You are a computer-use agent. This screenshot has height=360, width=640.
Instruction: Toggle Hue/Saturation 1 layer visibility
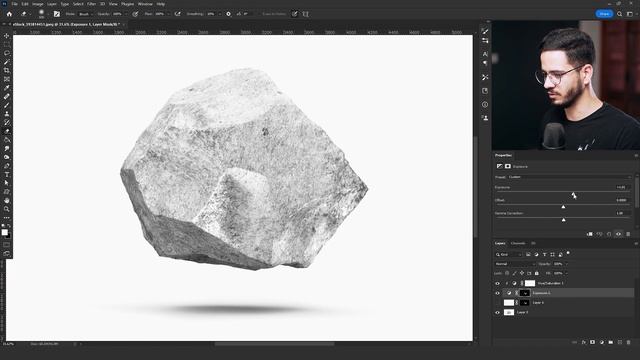click(497, 283)
